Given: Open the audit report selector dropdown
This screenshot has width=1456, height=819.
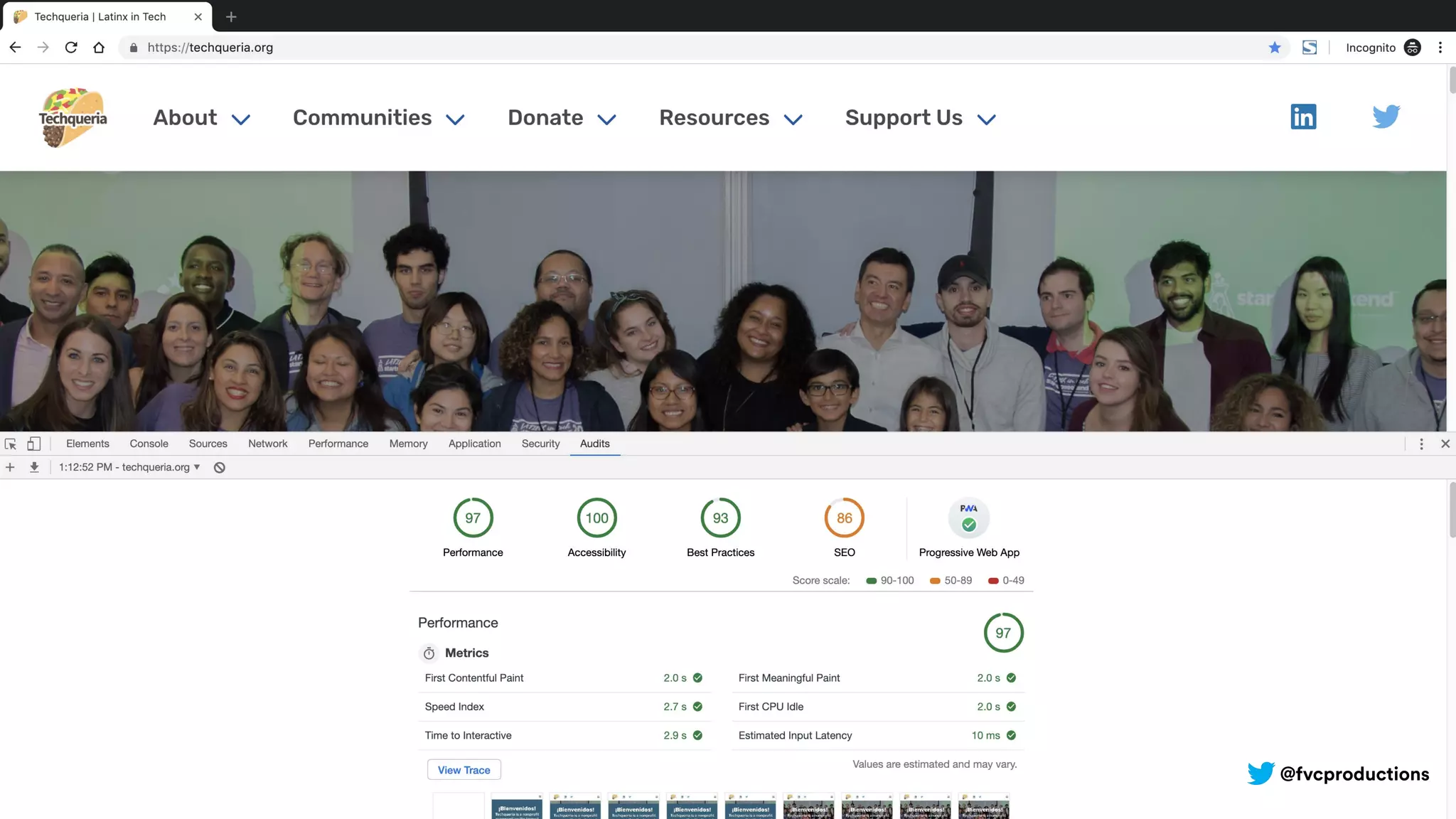Looking at the screenshot, I should (129, 467).
